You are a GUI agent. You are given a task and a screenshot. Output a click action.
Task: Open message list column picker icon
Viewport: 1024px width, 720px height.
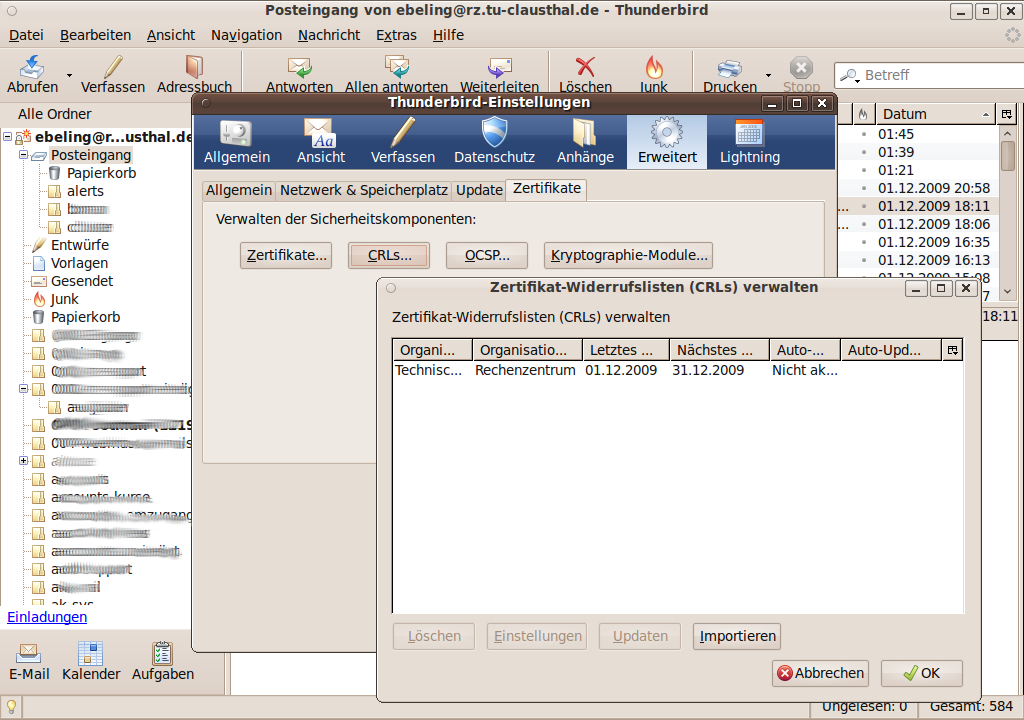coord(1006,114)
